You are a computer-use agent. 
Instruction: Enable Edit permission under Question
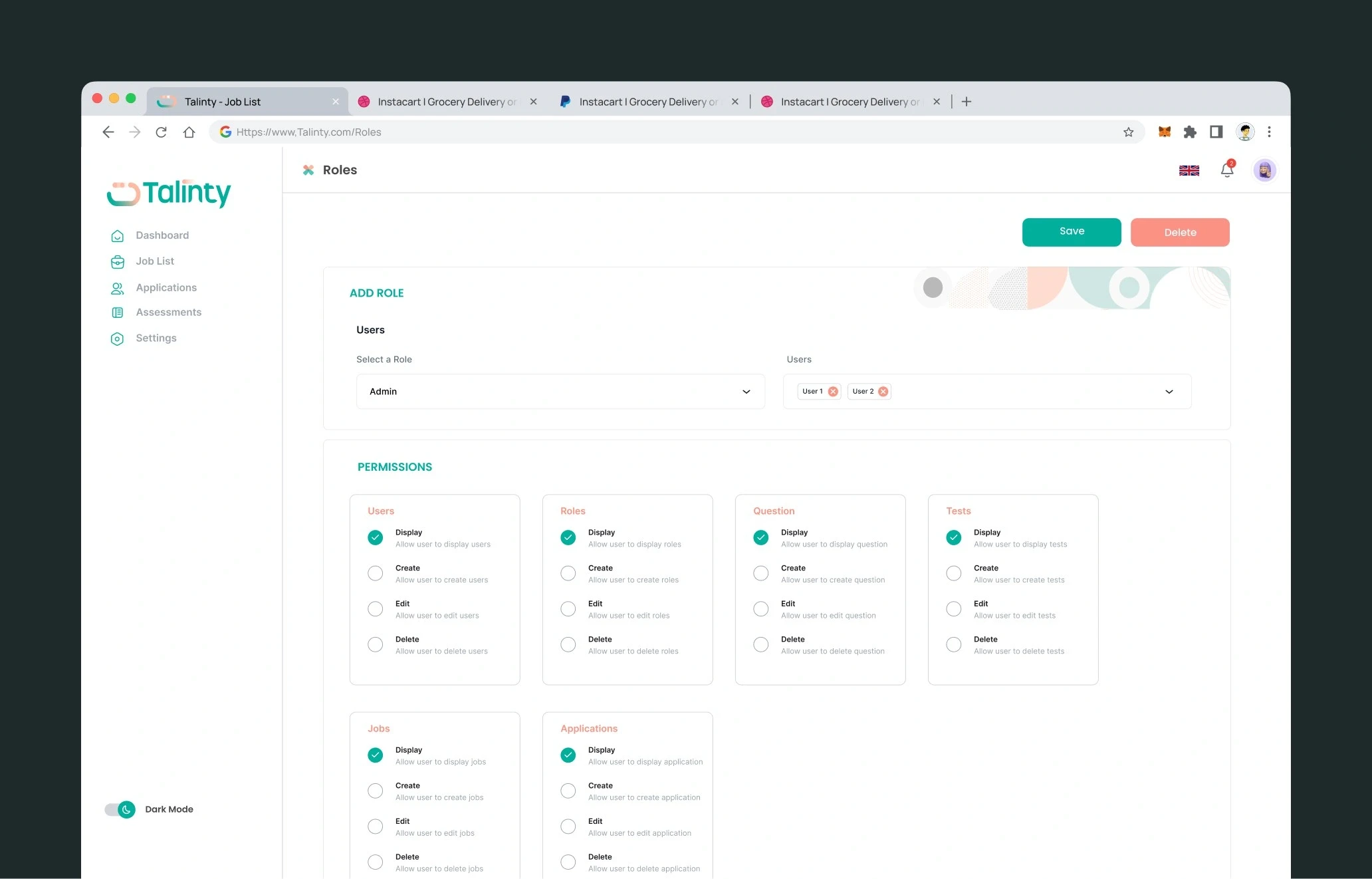tap(760, 609)
